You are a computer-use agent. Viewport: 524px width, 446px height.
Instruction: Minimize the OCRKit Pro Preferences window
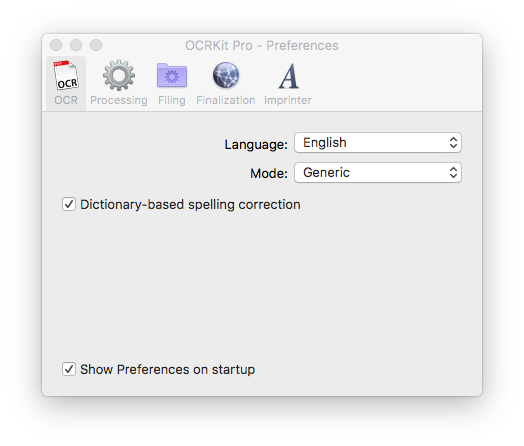(x=76, y=45)
